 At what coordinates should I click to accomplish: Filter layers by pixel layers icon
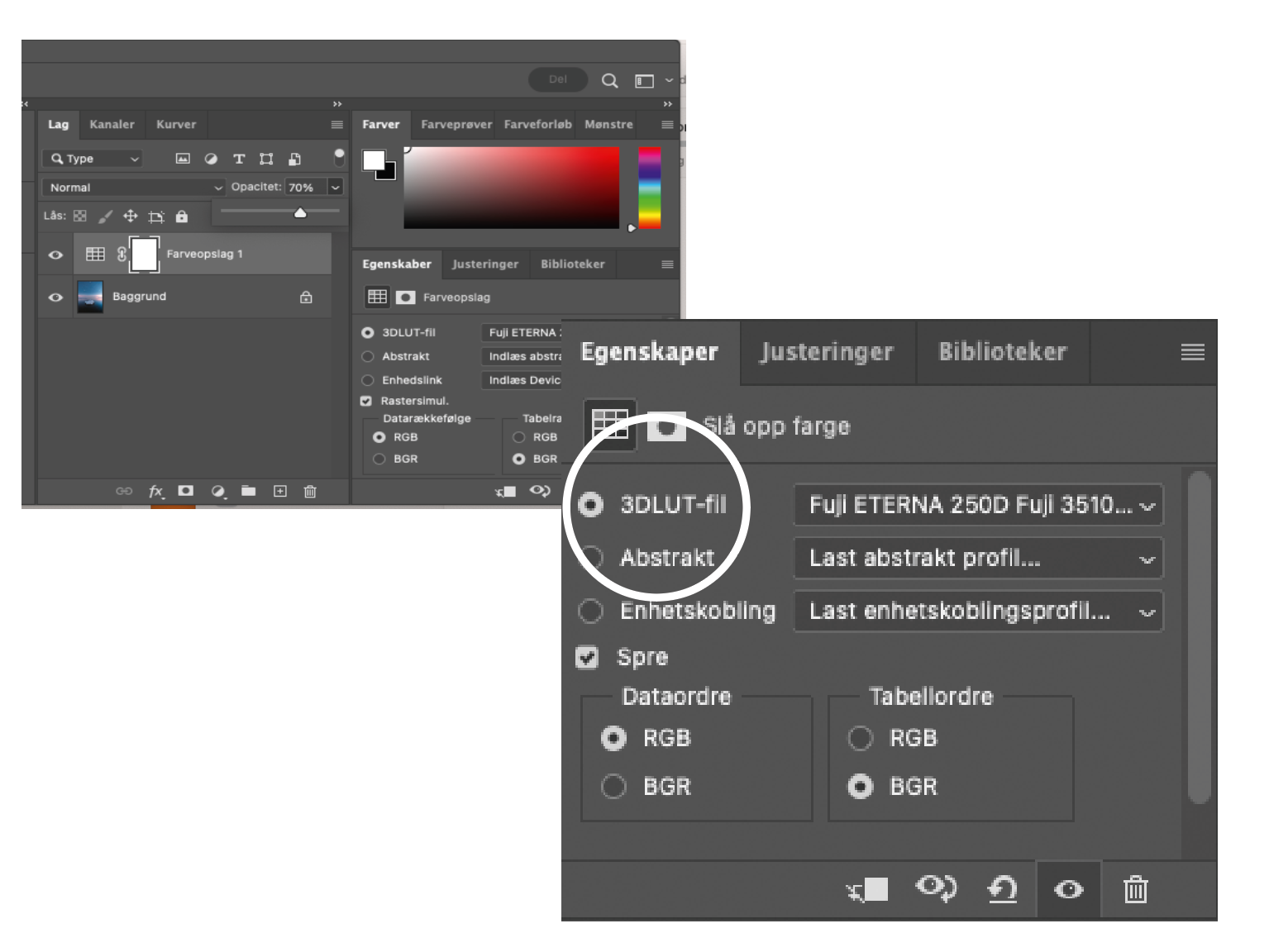pos(184,159)
